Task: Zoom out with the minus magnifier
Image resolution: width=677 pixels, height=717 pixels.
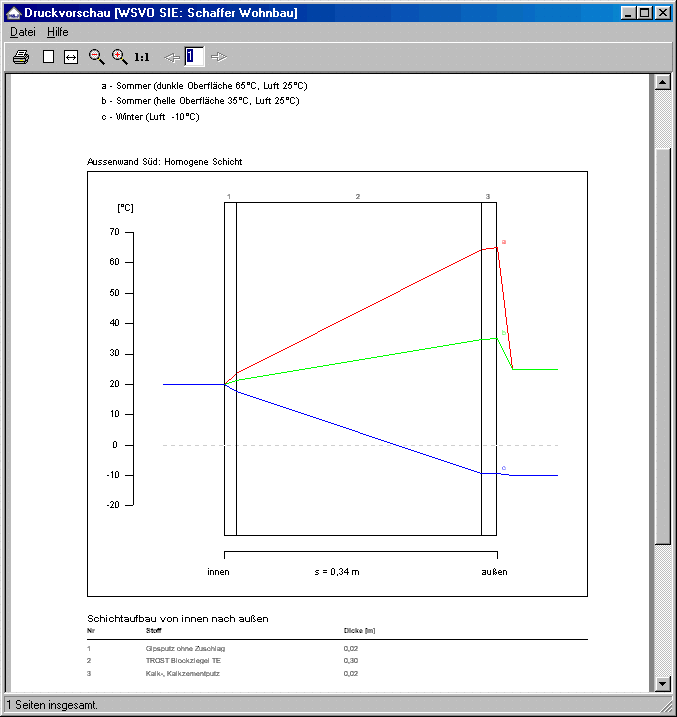Action: pyautogui.click(x=97, y=57)
